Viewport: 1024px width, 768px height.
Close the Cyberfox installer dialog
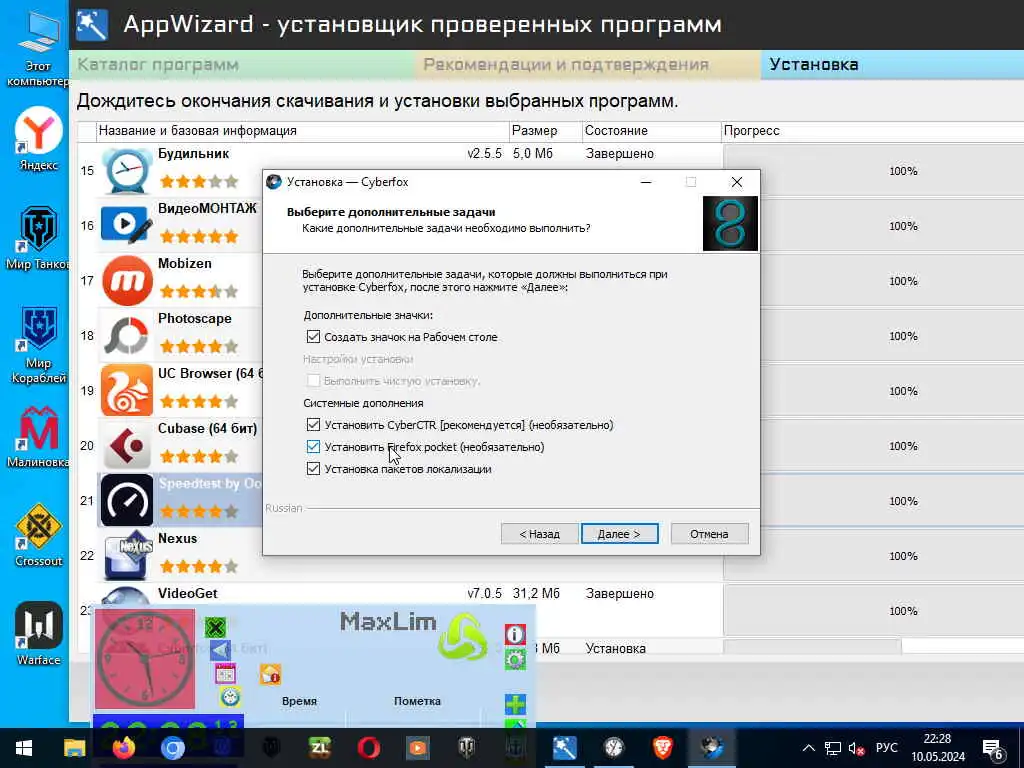[x=737, y=182]
